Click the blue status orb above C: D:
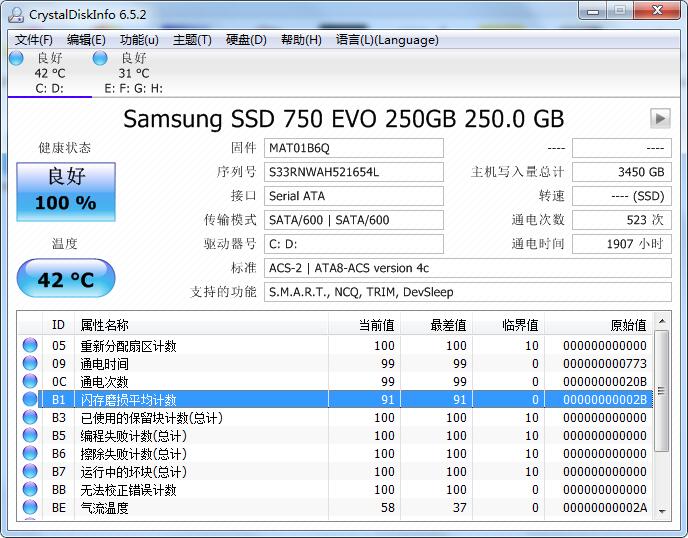Screen dimensions: 688x538 click(x=16, y=58)
